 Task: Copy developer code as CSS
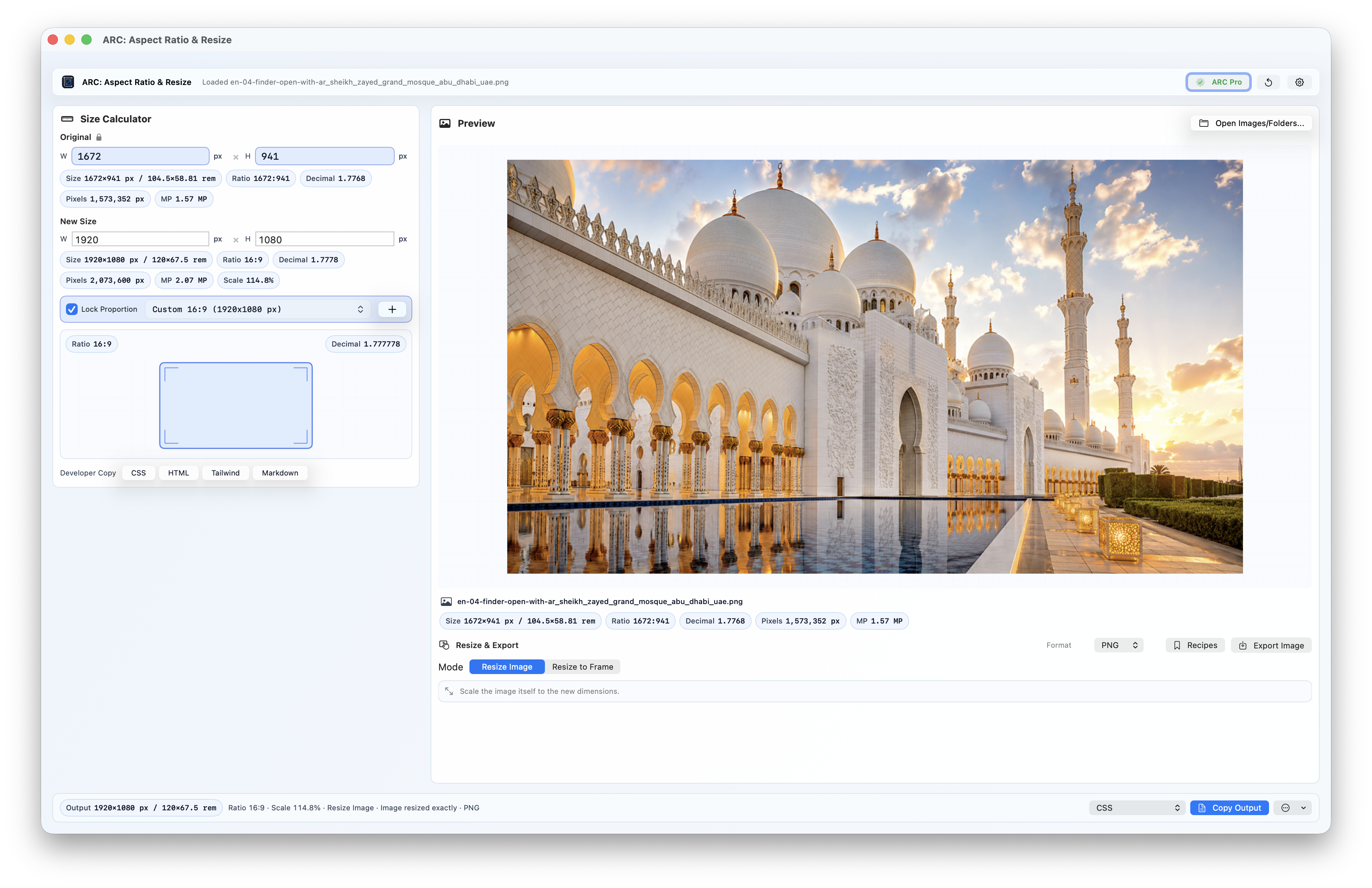click(139, 473)
